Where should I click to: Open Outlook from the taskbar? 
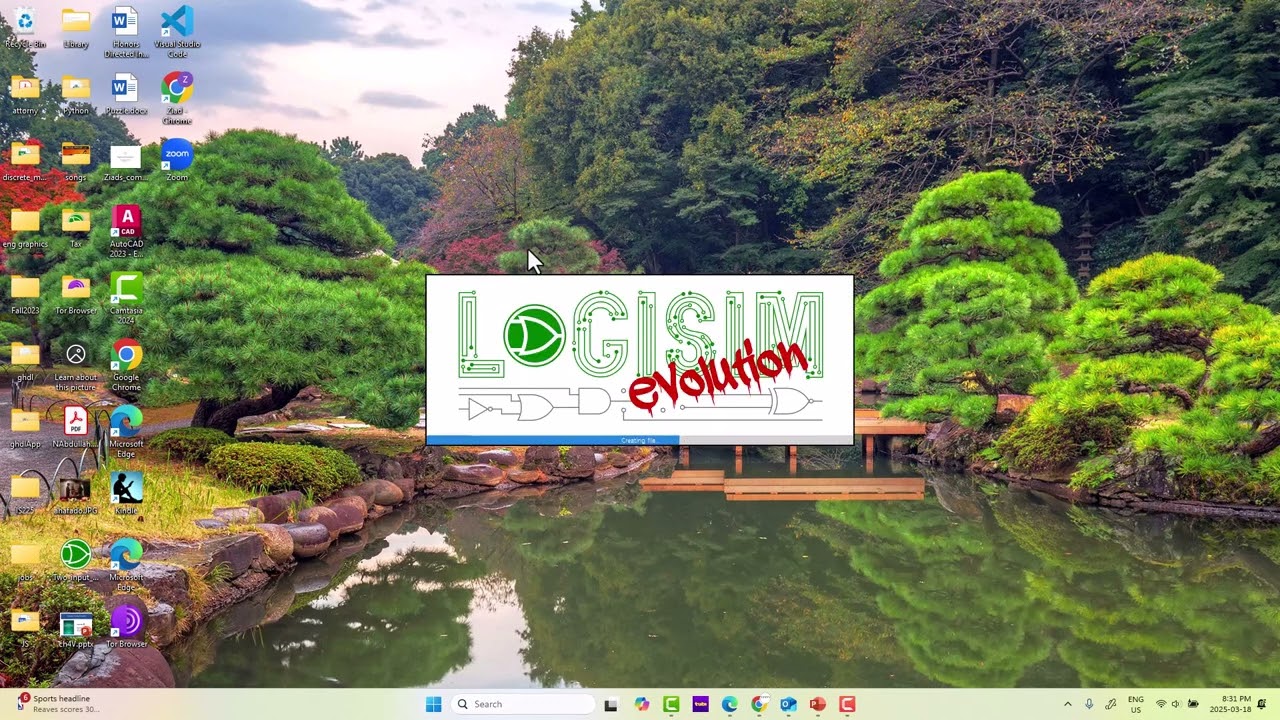click(788, 704)
